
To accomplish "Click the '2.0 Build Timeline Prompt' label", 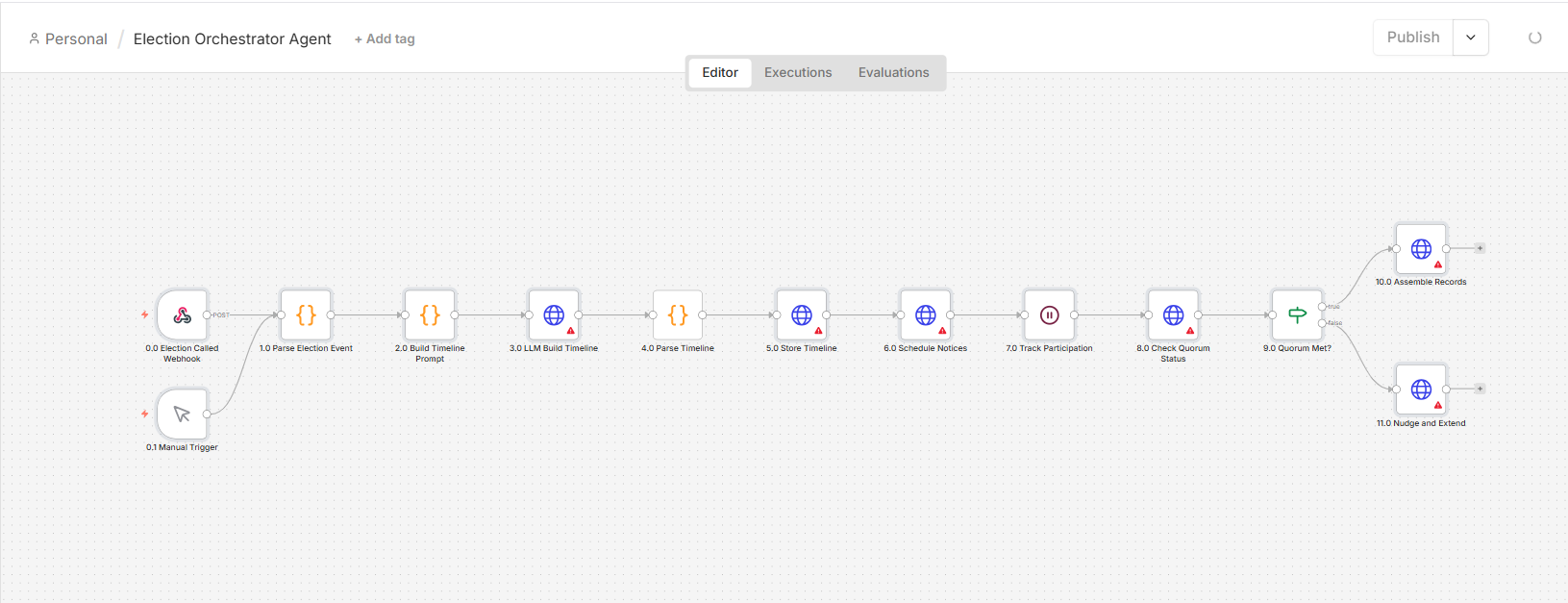I will click(x=430, y=354).
